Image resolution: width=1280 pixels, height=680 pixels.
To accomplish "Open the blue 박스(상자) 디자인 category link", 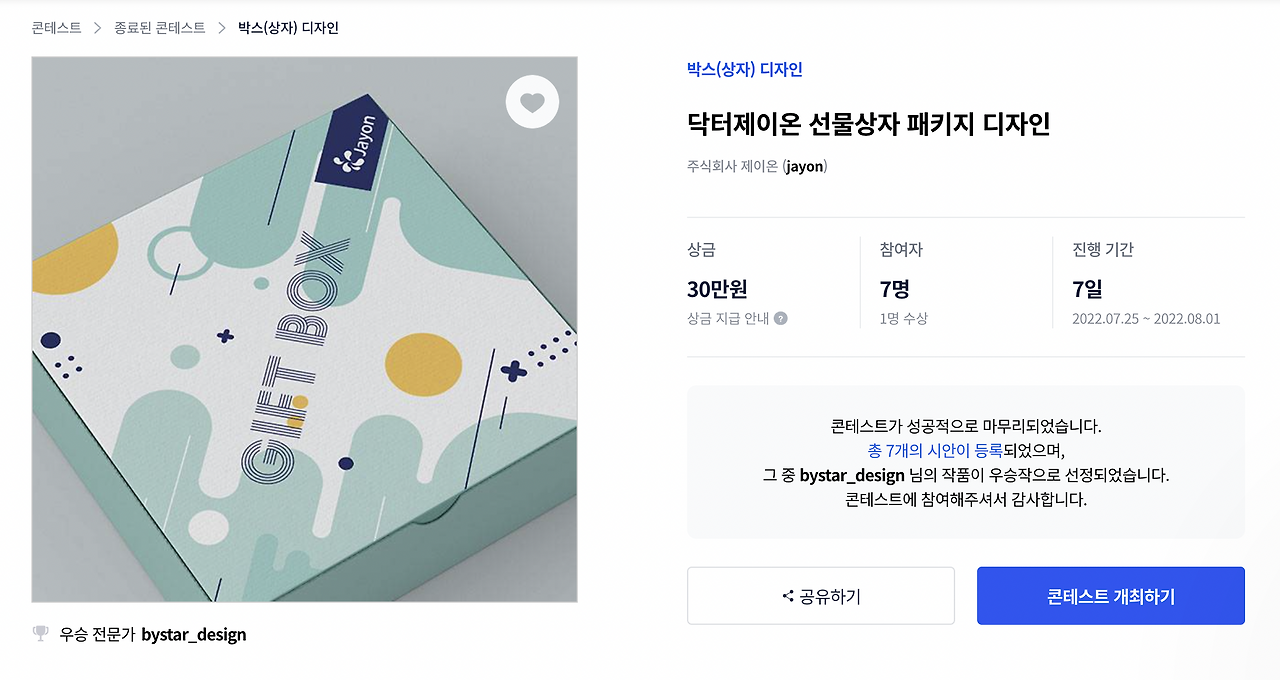I will click(x=743, y=68).
